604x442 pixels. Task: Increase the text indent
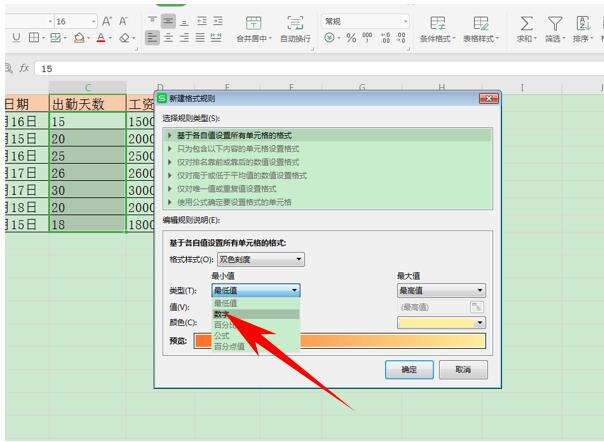218,21
